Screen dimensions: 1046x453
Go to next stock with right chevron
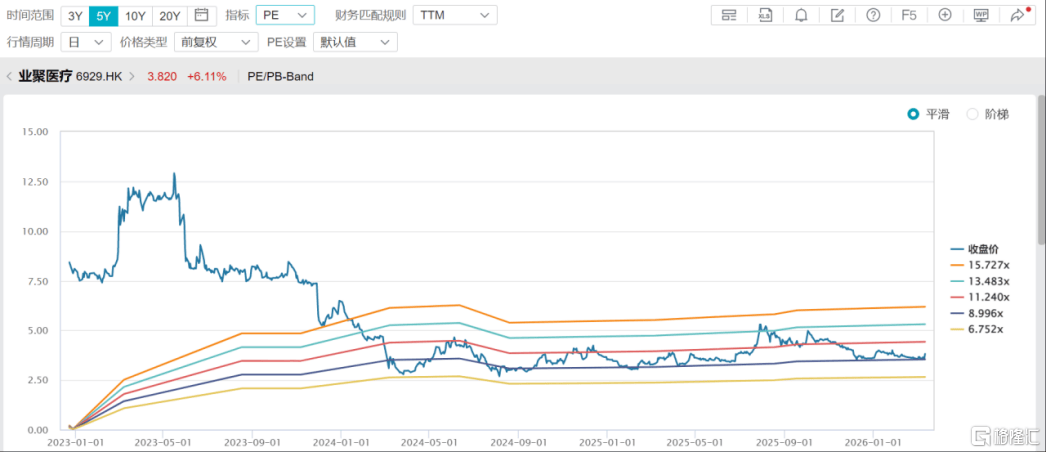131,76
